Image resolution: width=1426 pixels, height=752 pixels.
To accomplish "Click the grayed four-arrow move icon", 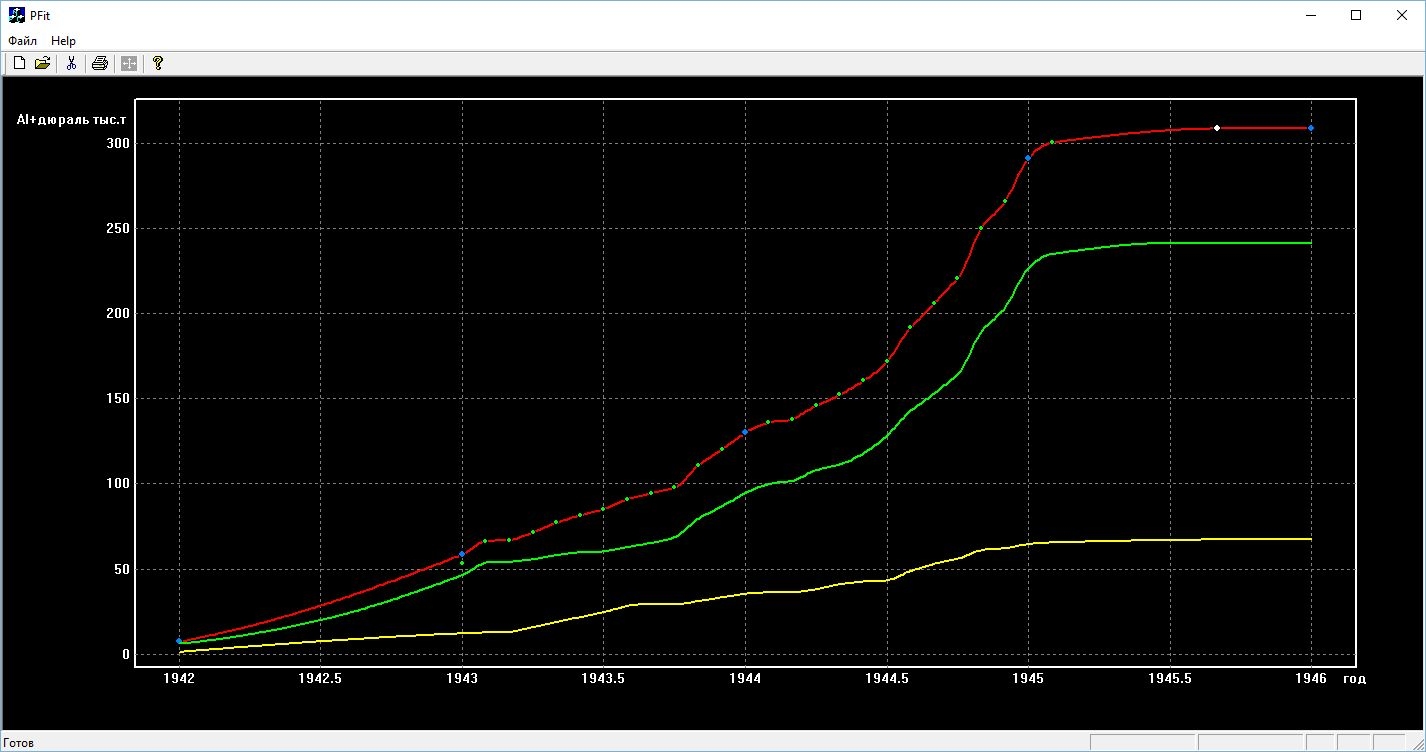I will click(x=129, y=64).
